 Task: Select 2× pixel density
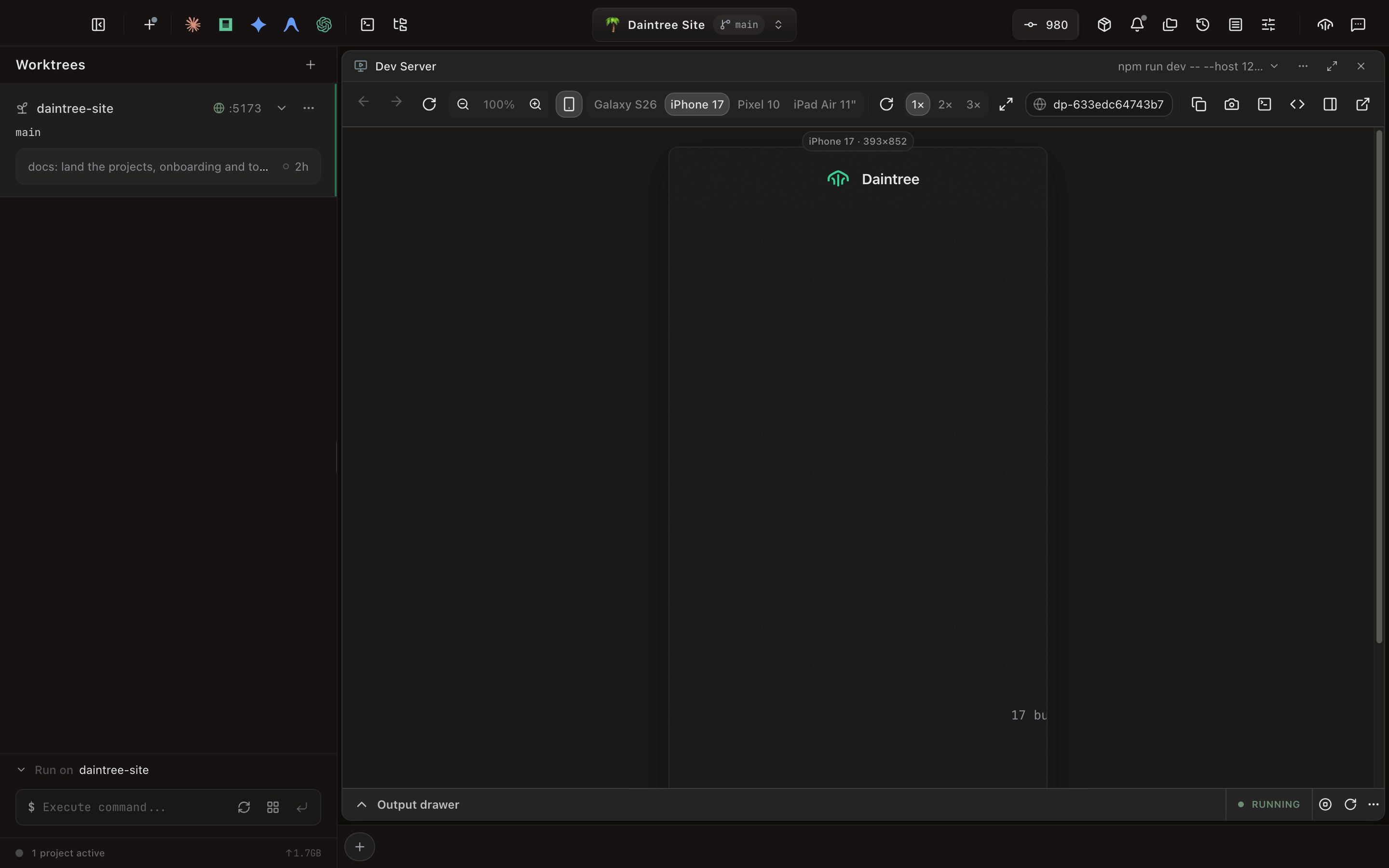(945, 105)
